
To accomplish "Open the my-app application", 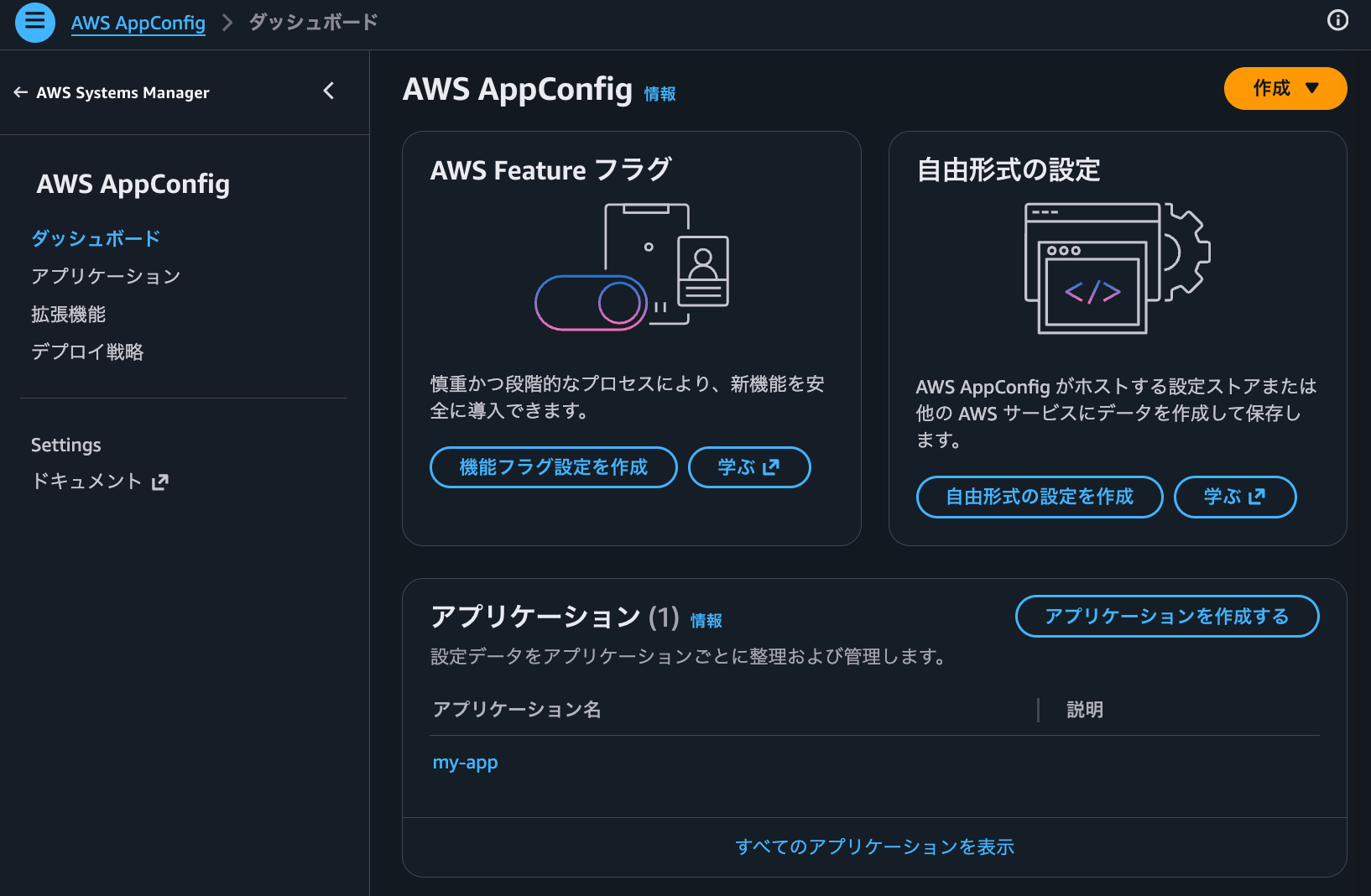I will pos(465,763).
